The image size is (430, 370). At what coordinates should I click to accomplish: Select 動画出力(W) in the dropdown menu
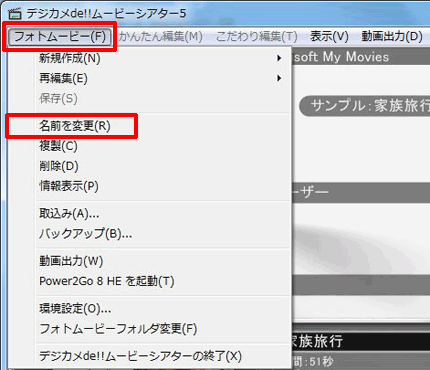(71, 261)
